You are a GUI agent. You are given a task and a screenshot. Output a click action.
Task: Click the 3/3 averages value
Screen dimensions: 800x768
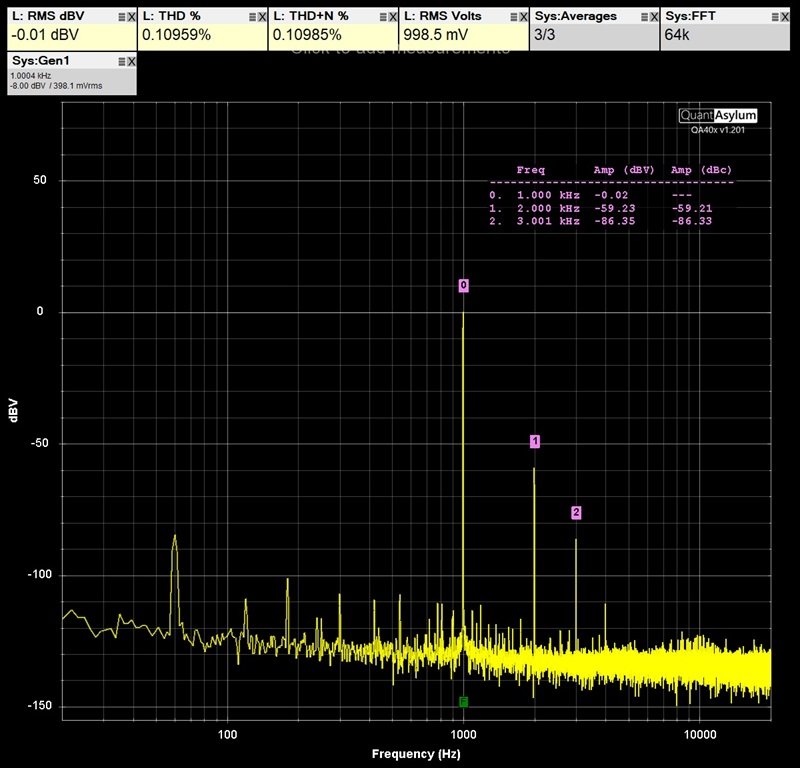(544, 35)
